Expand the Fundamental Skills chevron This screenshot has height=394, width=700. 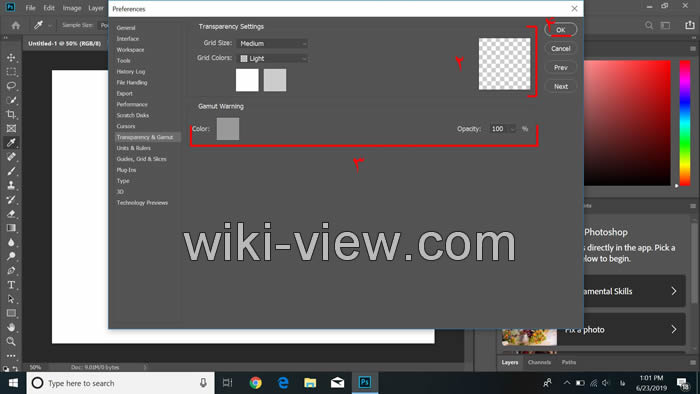674,291
